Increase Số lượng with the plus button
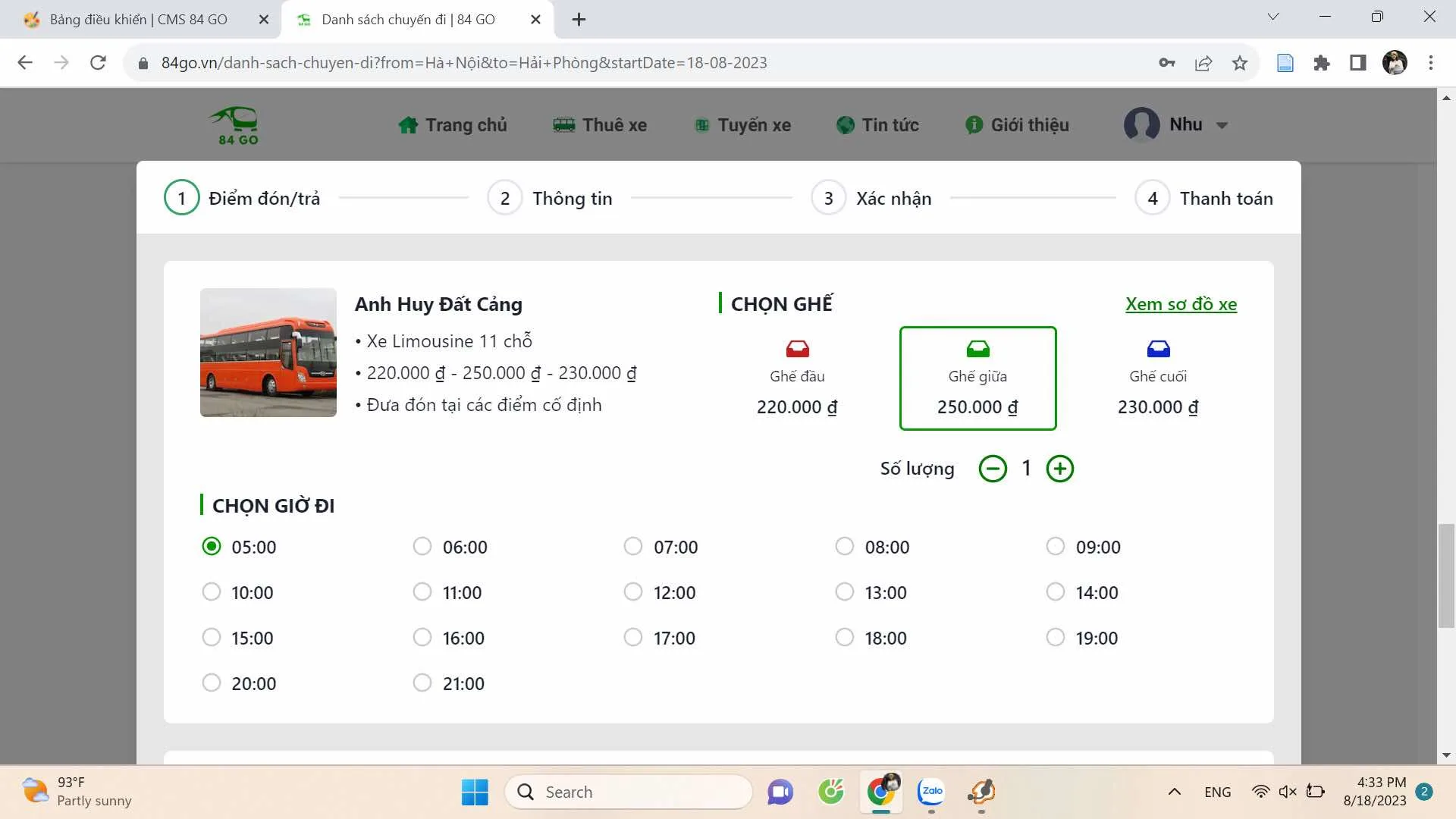The width and height of the screenshot is (1456, 819). [x=1059, y=468]
